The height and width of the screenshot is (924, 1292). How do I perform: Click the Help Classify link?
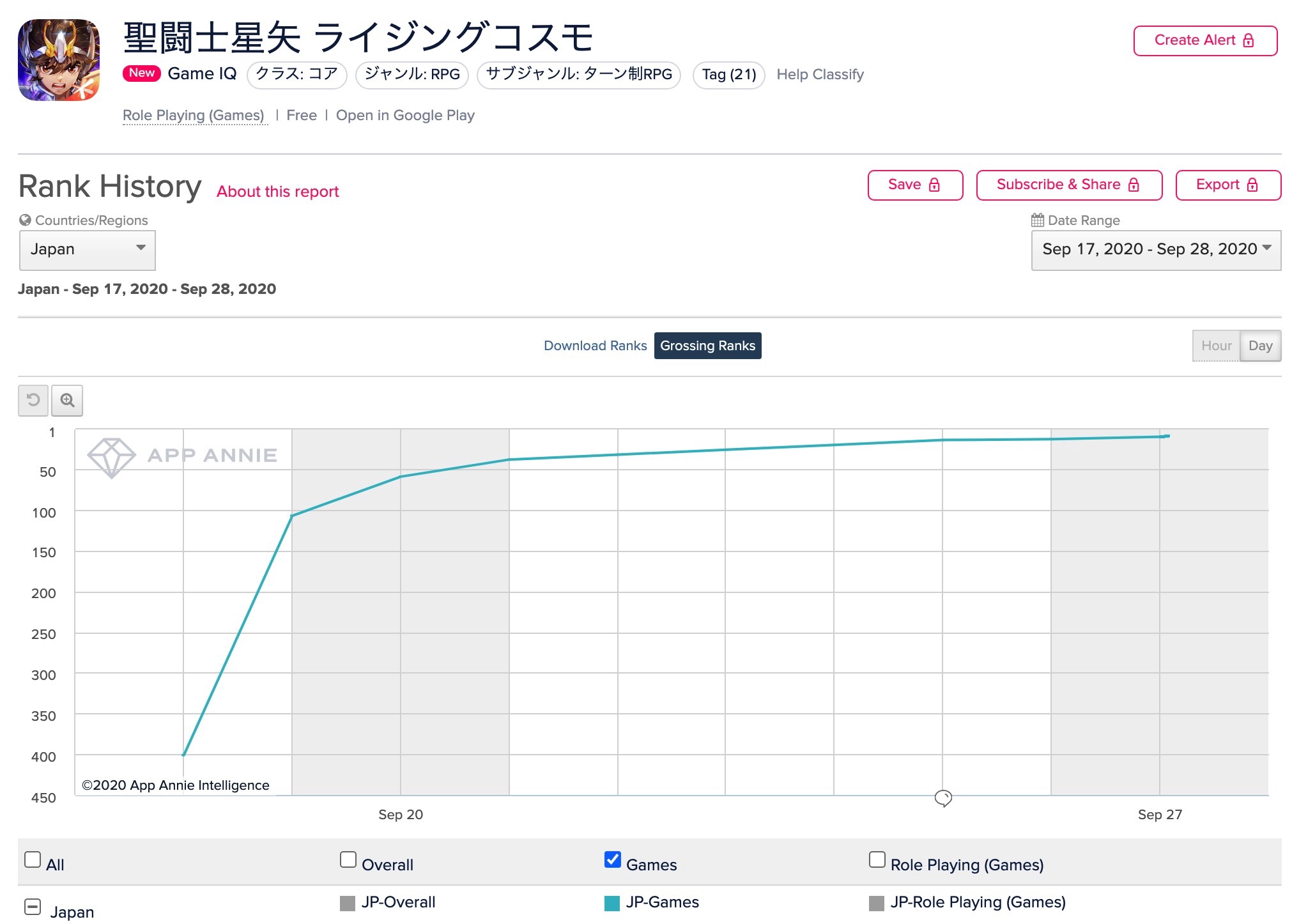820,75
